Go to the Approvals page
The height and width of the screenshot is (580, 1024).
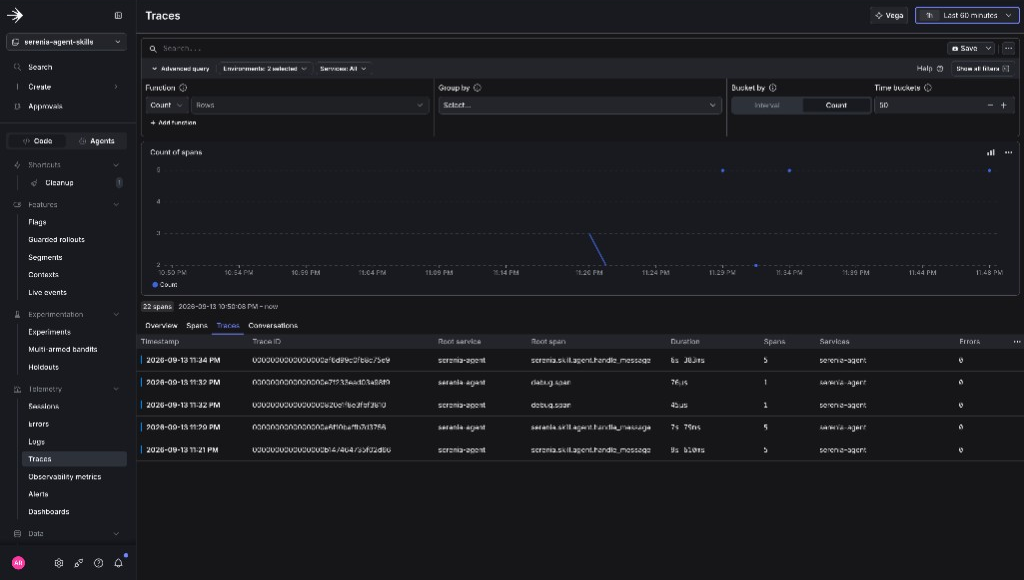(x=45, y=106)
